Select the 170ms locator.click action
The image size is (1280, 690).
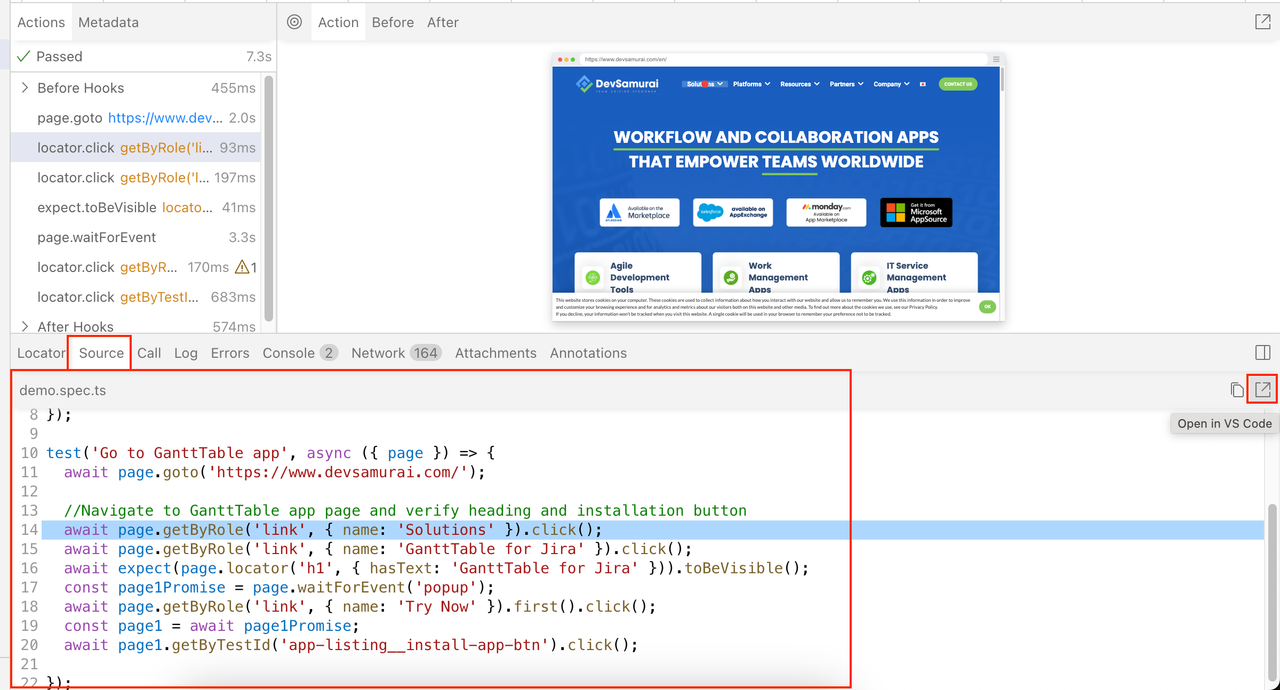135,267
